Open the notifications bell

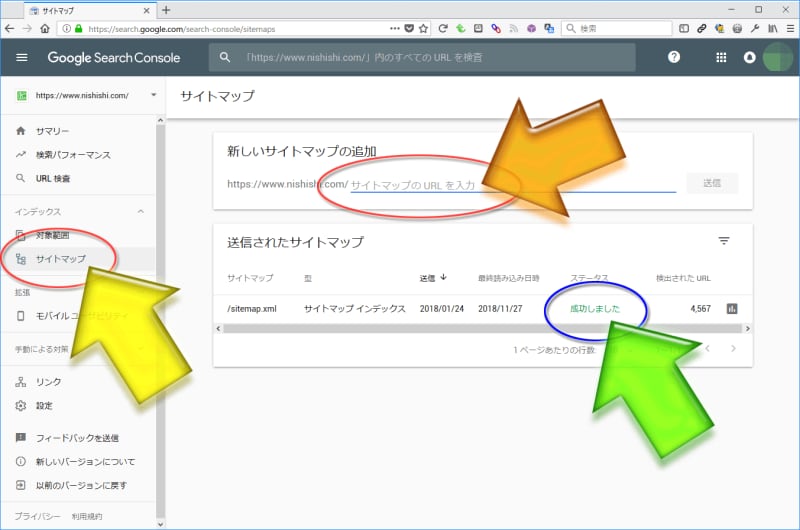point(749,58)
